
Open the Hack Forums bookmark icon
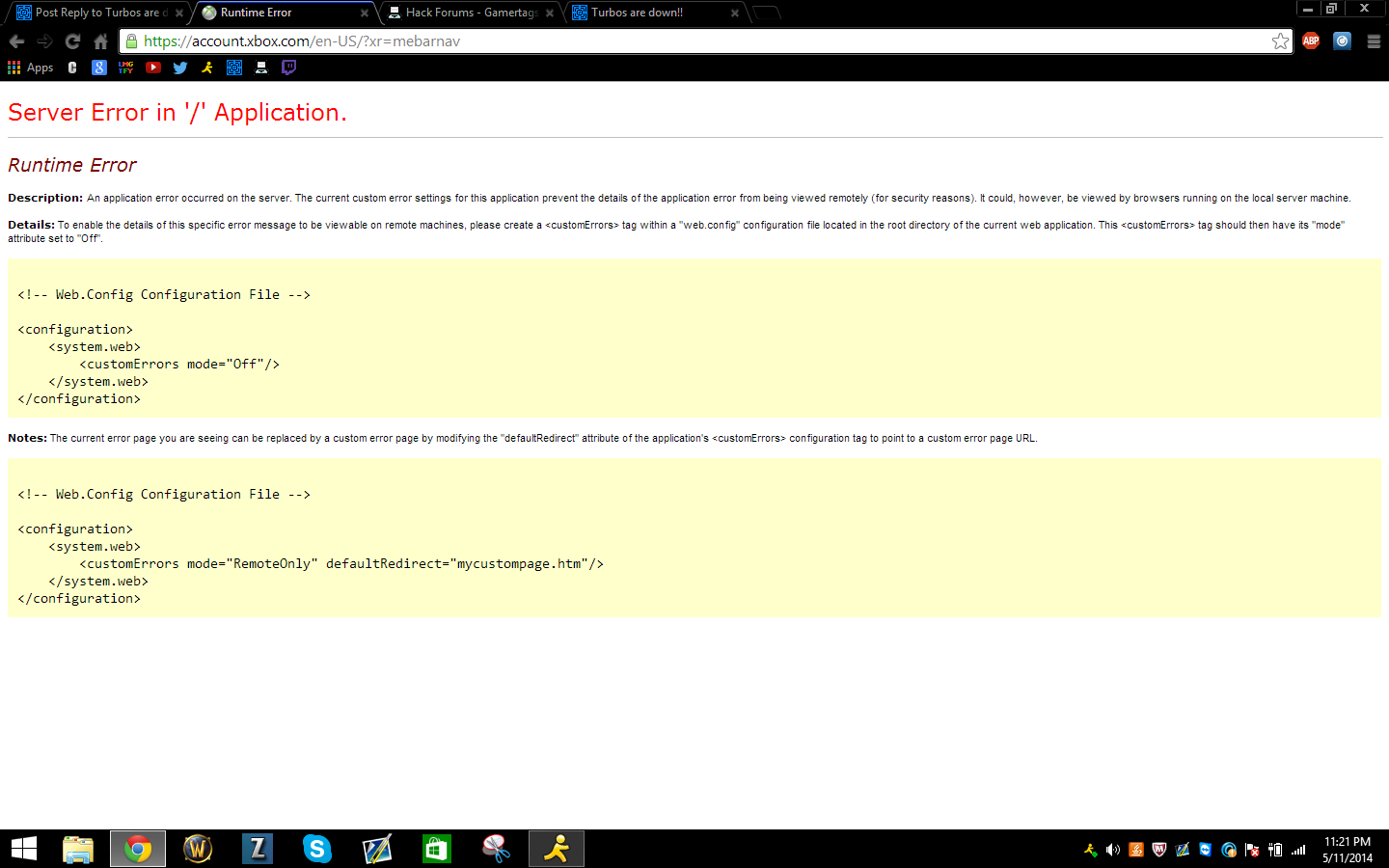[x=261, y=68]
